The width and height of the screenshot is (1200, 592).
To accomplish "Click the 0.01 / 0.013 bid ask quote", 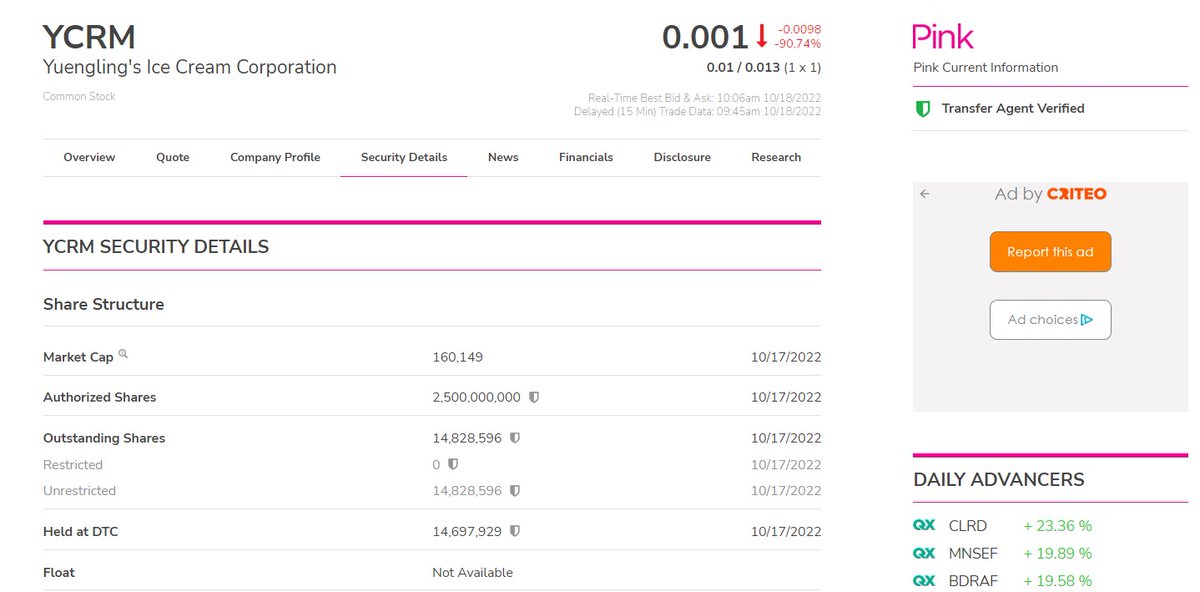I will (x=745, y=68).
